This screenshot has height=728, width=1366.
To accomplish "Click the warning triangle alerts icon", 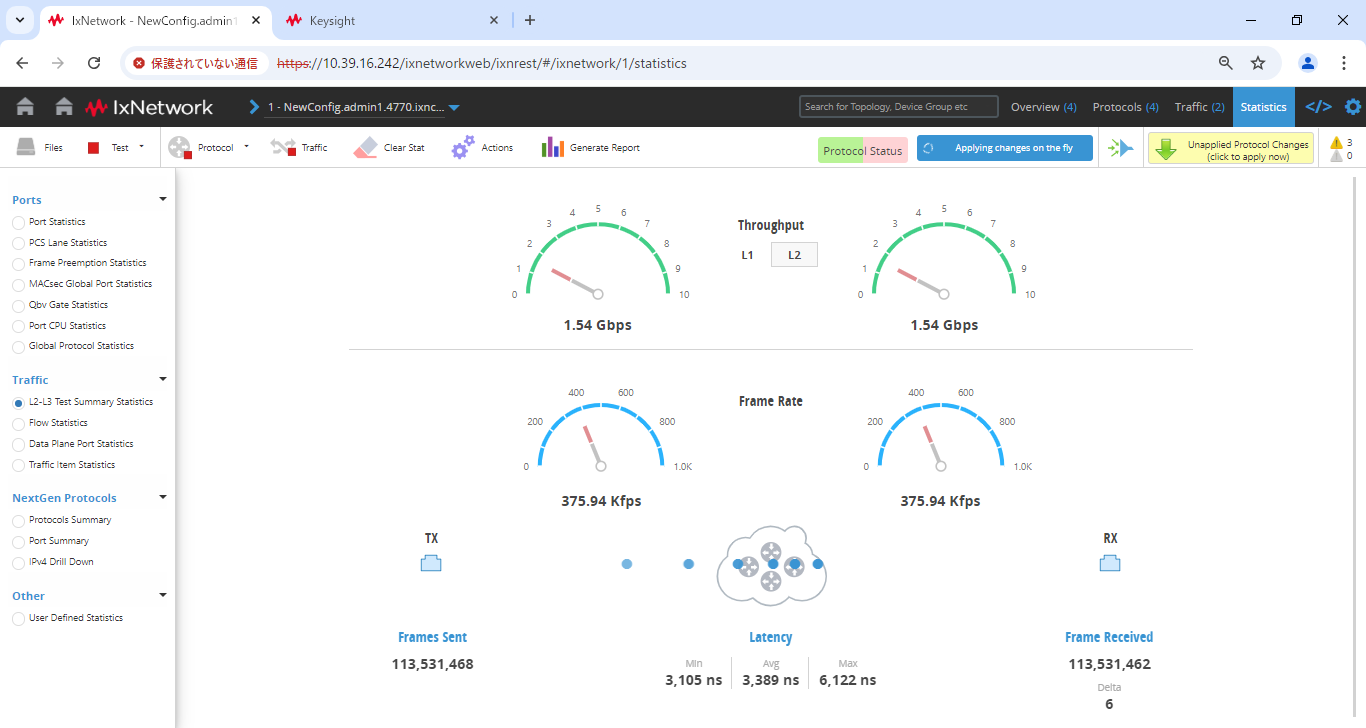I will coord(1336,143).
